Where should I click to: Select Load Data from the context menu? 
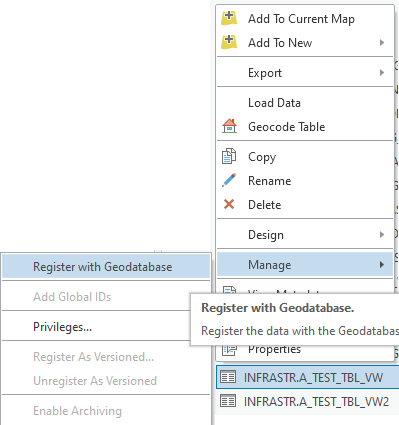[305, 103]
